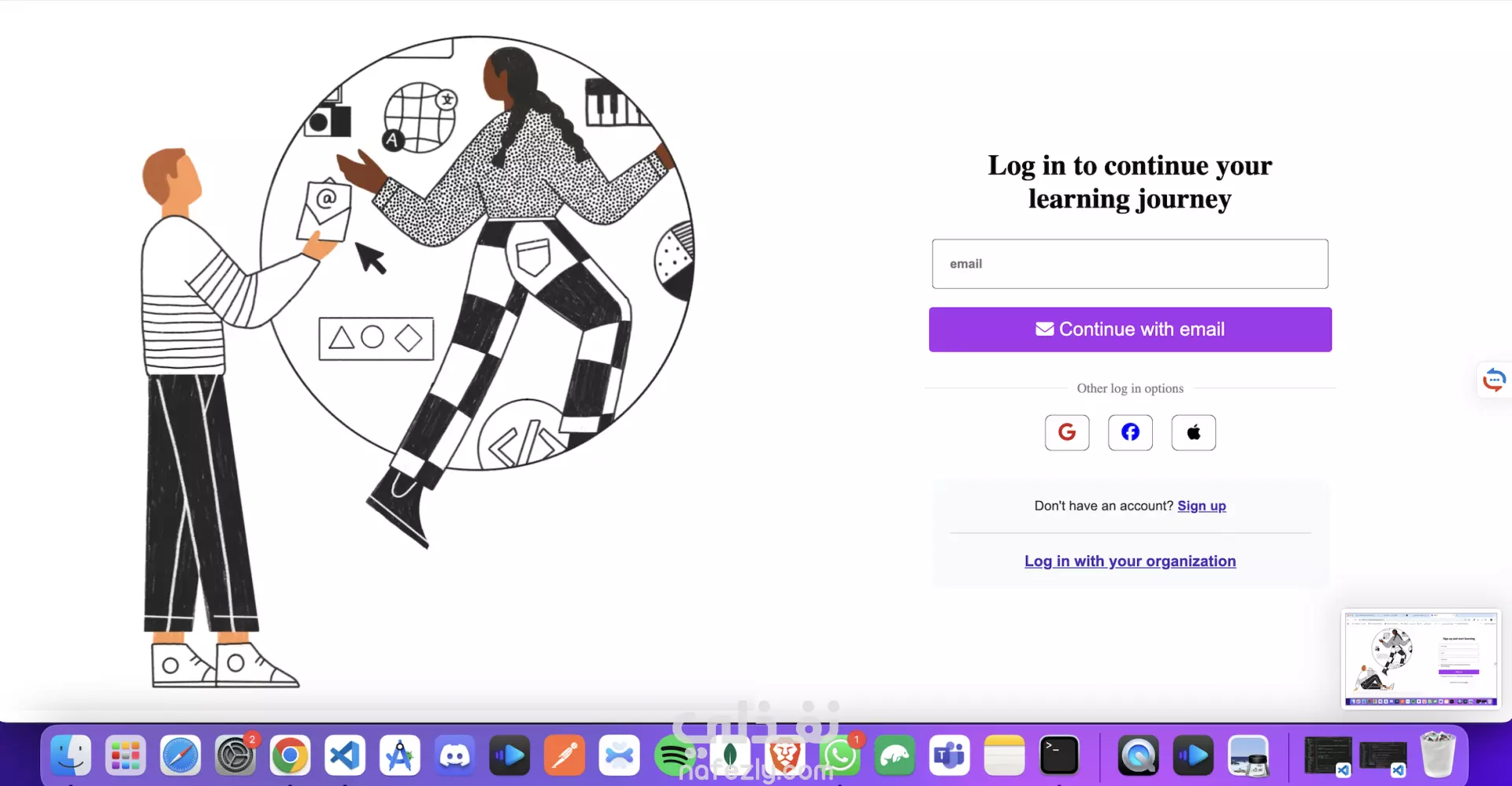Click the floating sync widget at right edge
The width and height of the screenshot is (1512, 786).
pyautogui.click(x=1494, y=380)
